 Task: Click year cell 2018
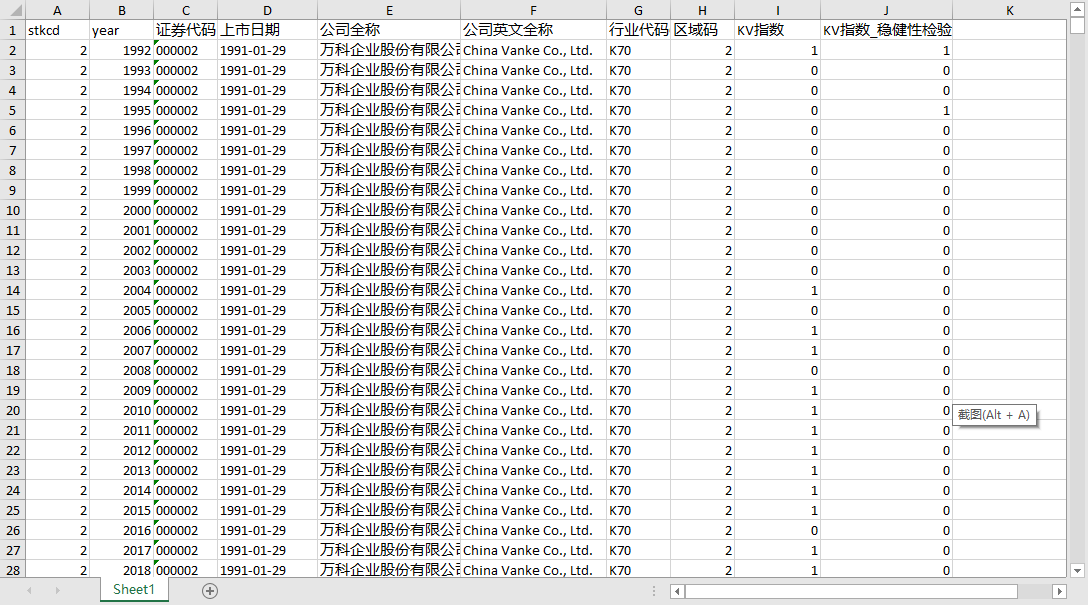coord(121,570)
